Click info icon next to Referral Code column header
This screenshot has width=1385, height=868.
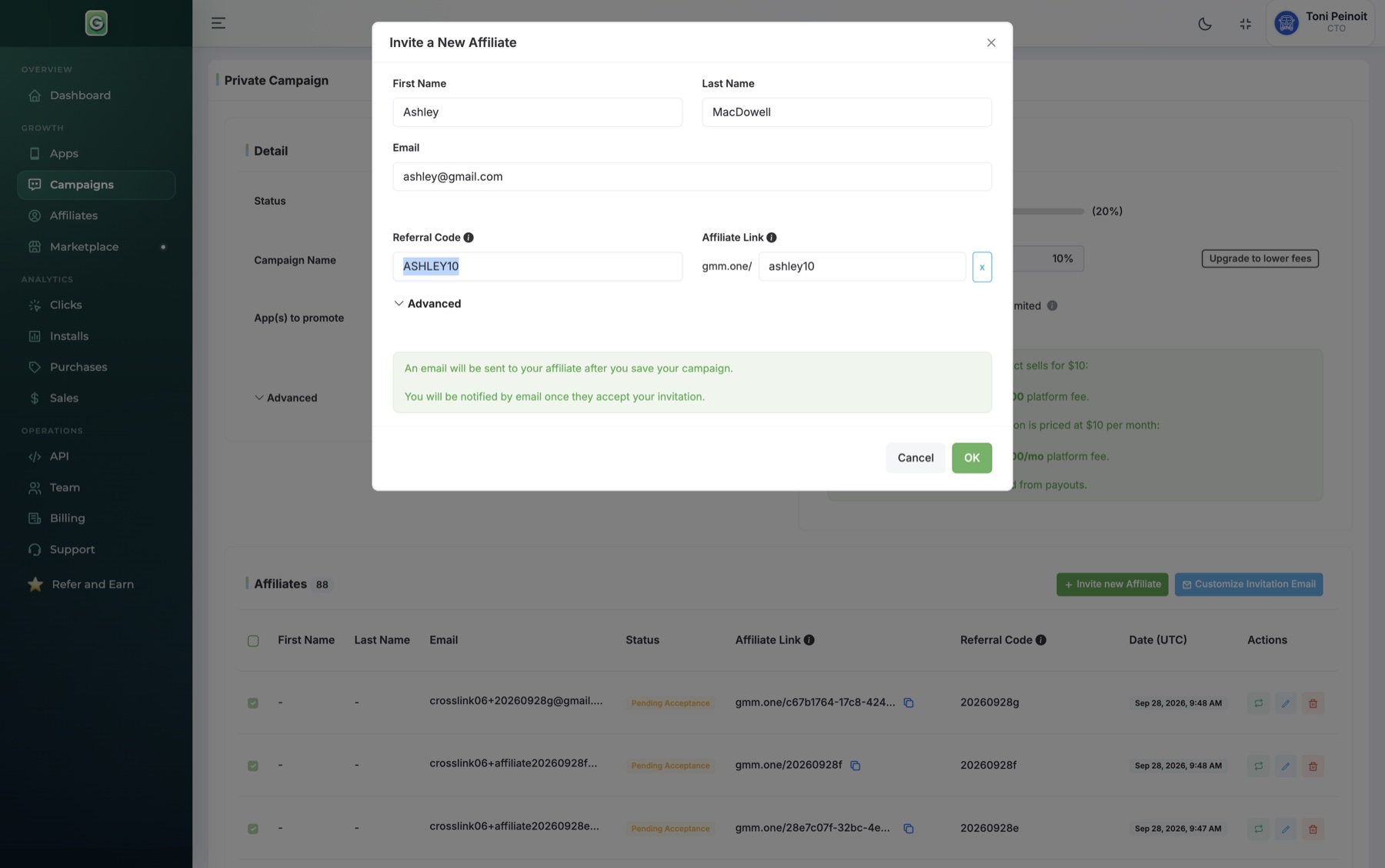1040,640
